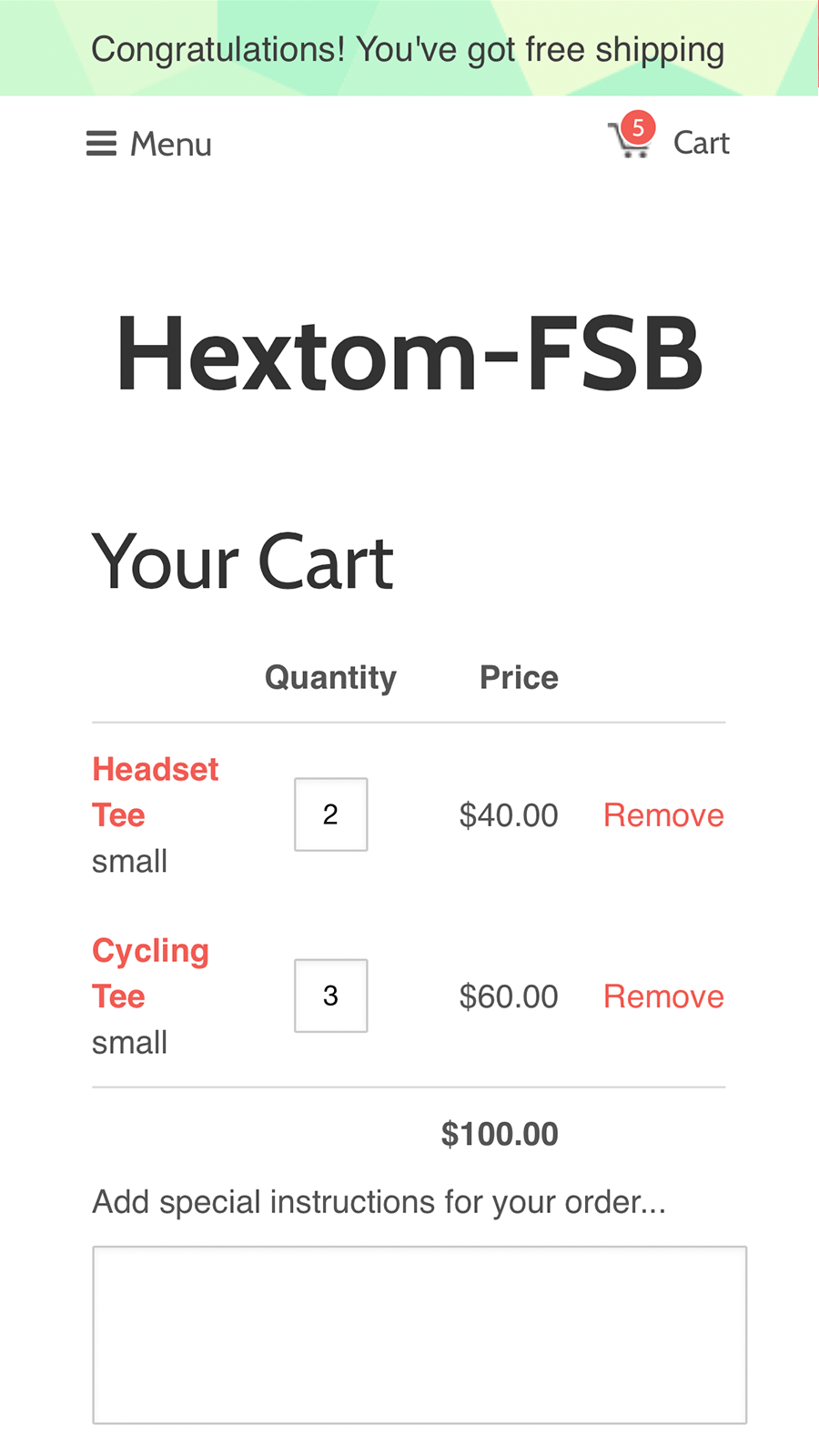This screenshot has height=1456, width=819.
Task: Open the Cart from the header
Action: [x=701, y=143]
